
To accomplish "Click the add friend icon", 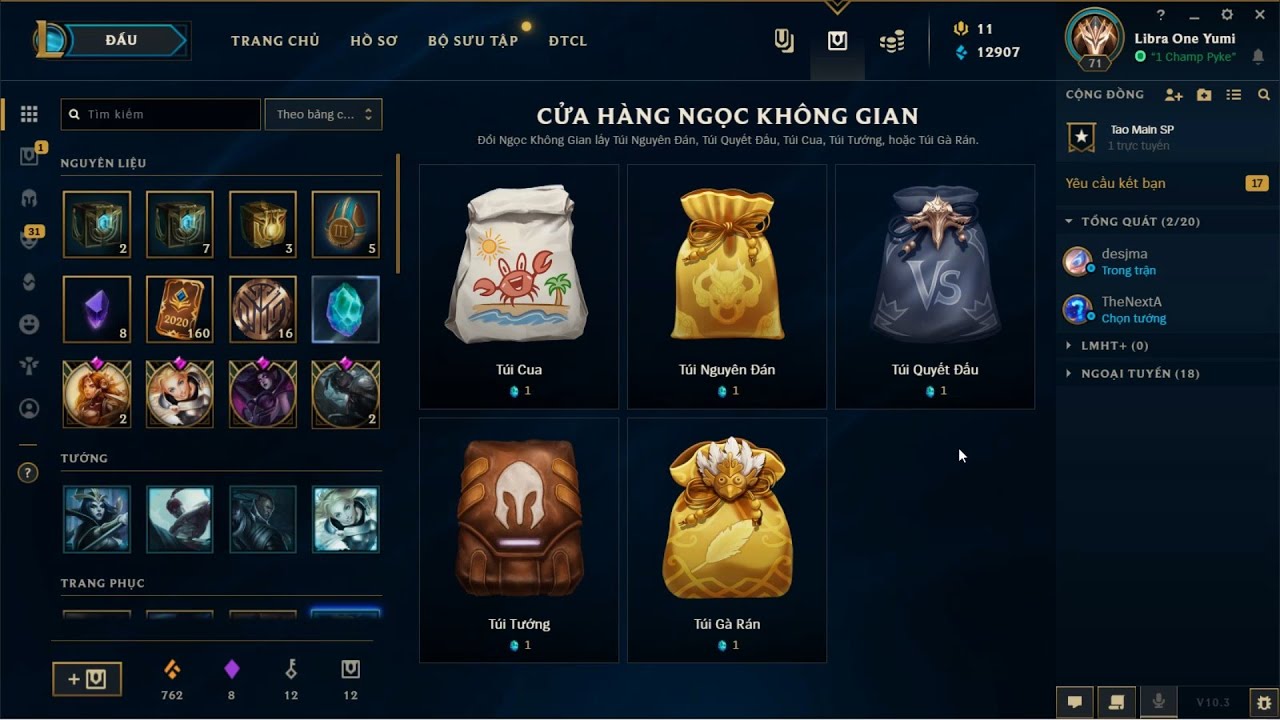I will click(x=1174, y=95).
